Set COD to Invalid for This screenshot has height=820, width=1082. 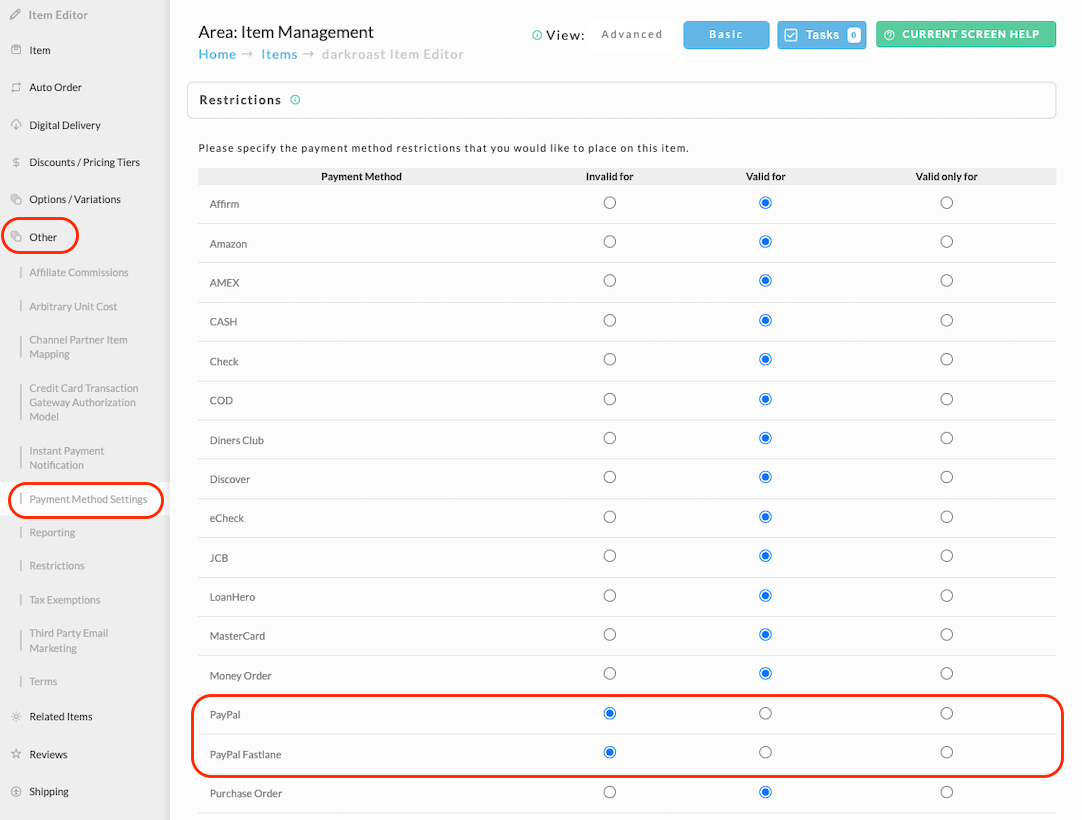609,399
